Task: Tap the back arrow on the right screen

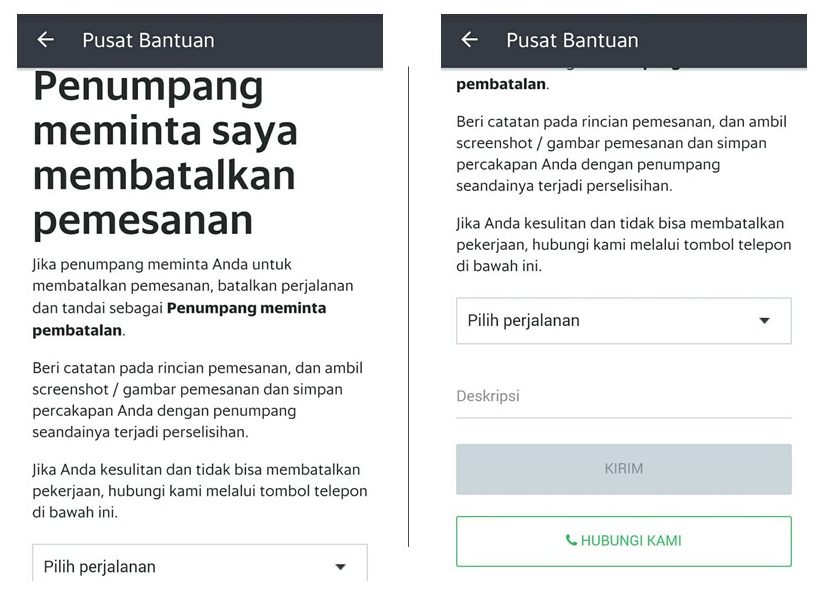Action: (x=469, y=40)
